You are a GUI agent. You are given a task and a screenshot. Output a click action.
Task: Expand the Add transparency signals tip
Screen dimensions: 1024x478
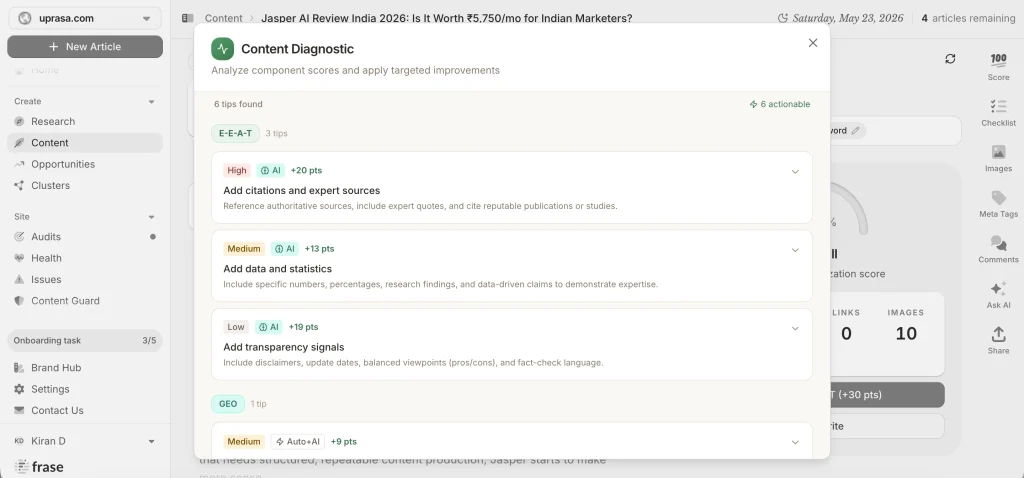[x=795, y=328]
